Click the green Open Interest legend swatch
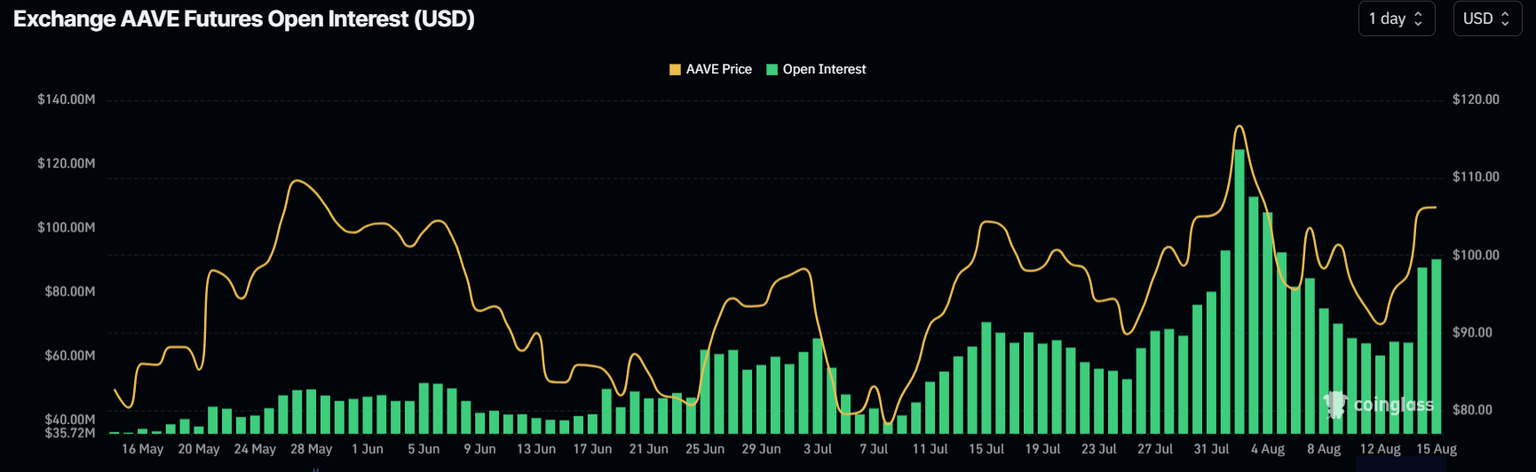Screen dimensions: 1536x472 tap(771, 70)
